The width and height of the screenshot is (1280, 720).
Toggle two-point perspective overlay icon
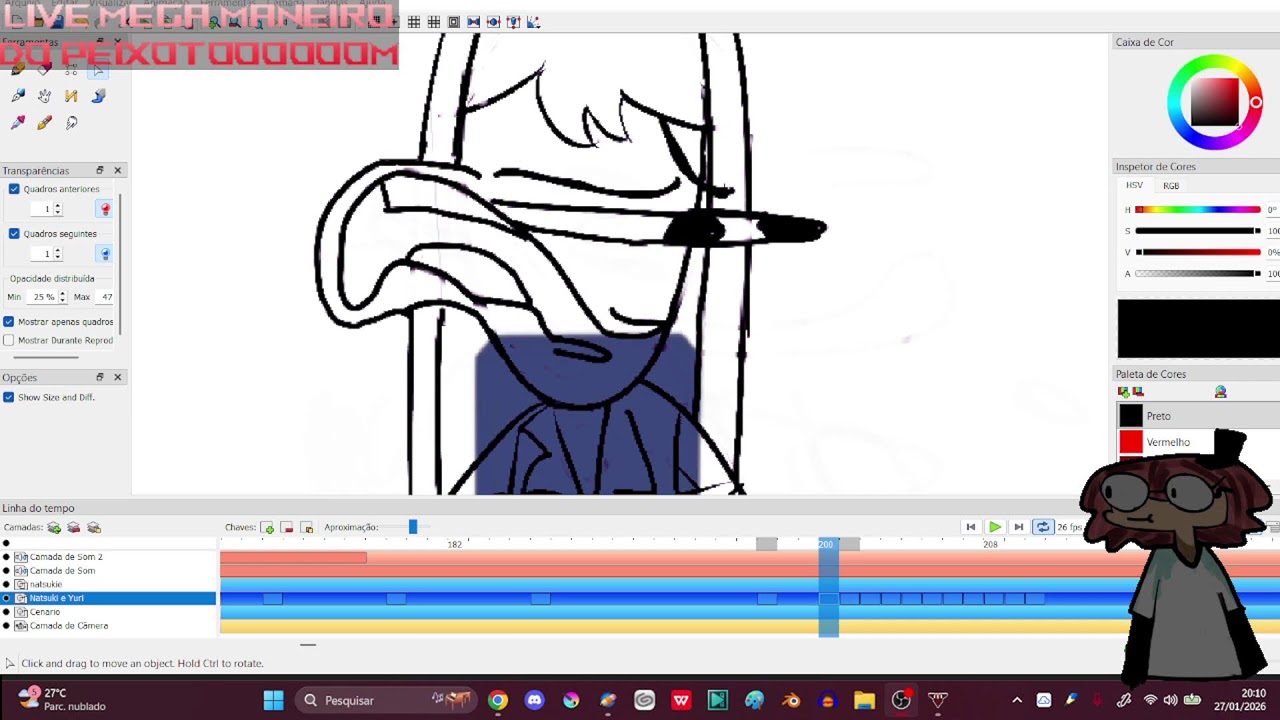[x=493, y=22]
